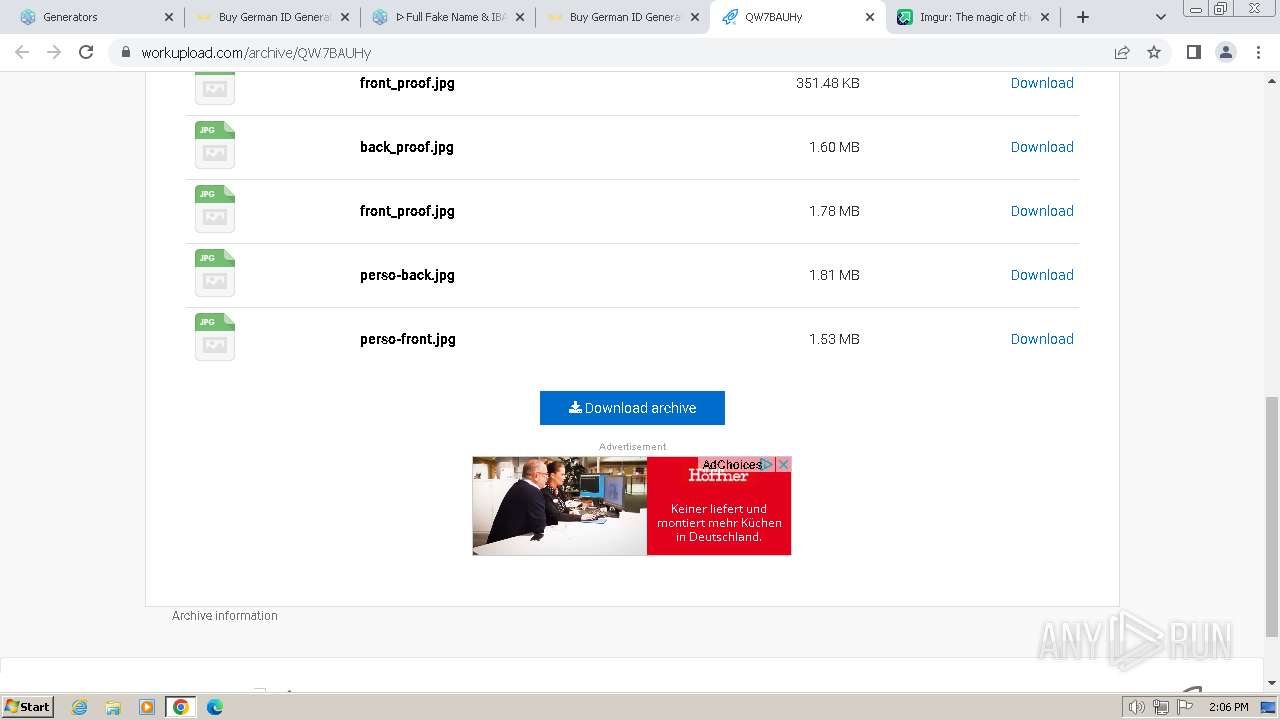Switch to the first Buy German ID Generator tab

271,17
